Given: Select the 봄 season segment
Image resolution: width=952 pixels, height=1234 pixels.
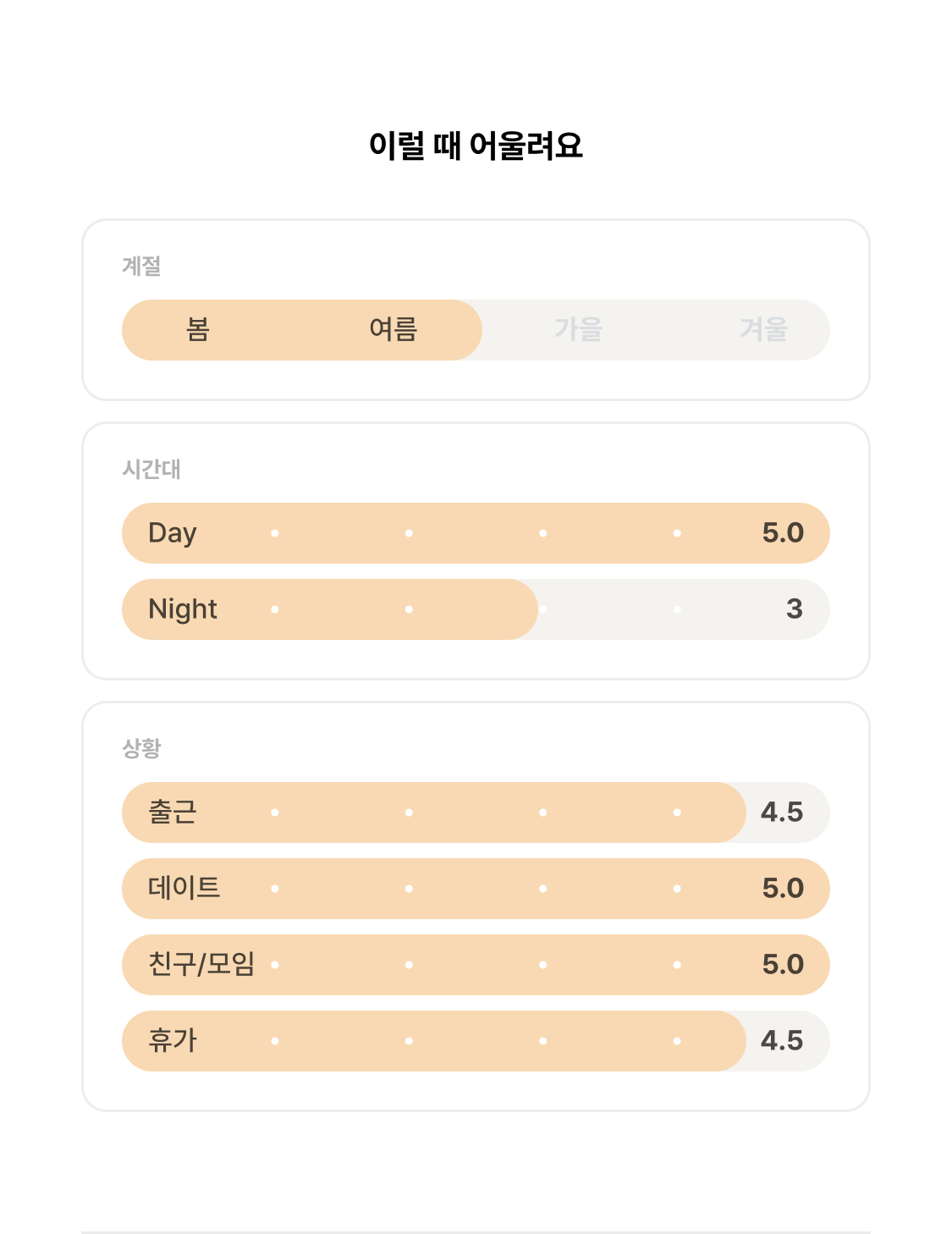Looking at the screenshot, I should [x=198, y=329].
